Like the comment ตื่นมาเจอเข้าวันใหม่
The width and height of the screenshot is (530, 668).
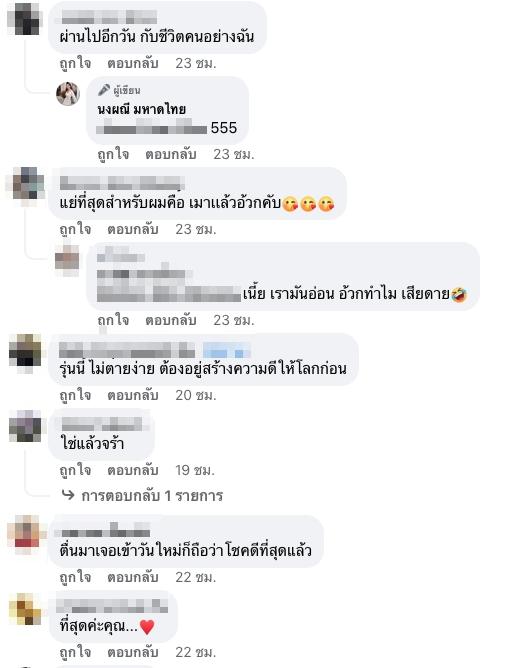click(75, 577)
